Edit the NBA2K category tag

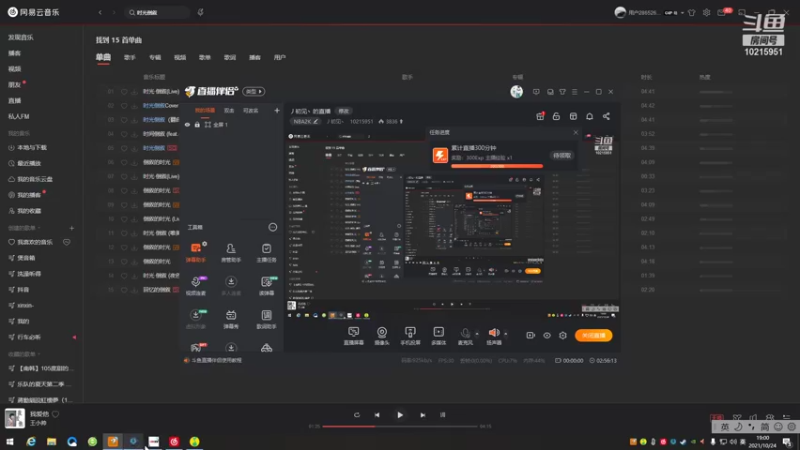tap(305, 121)
